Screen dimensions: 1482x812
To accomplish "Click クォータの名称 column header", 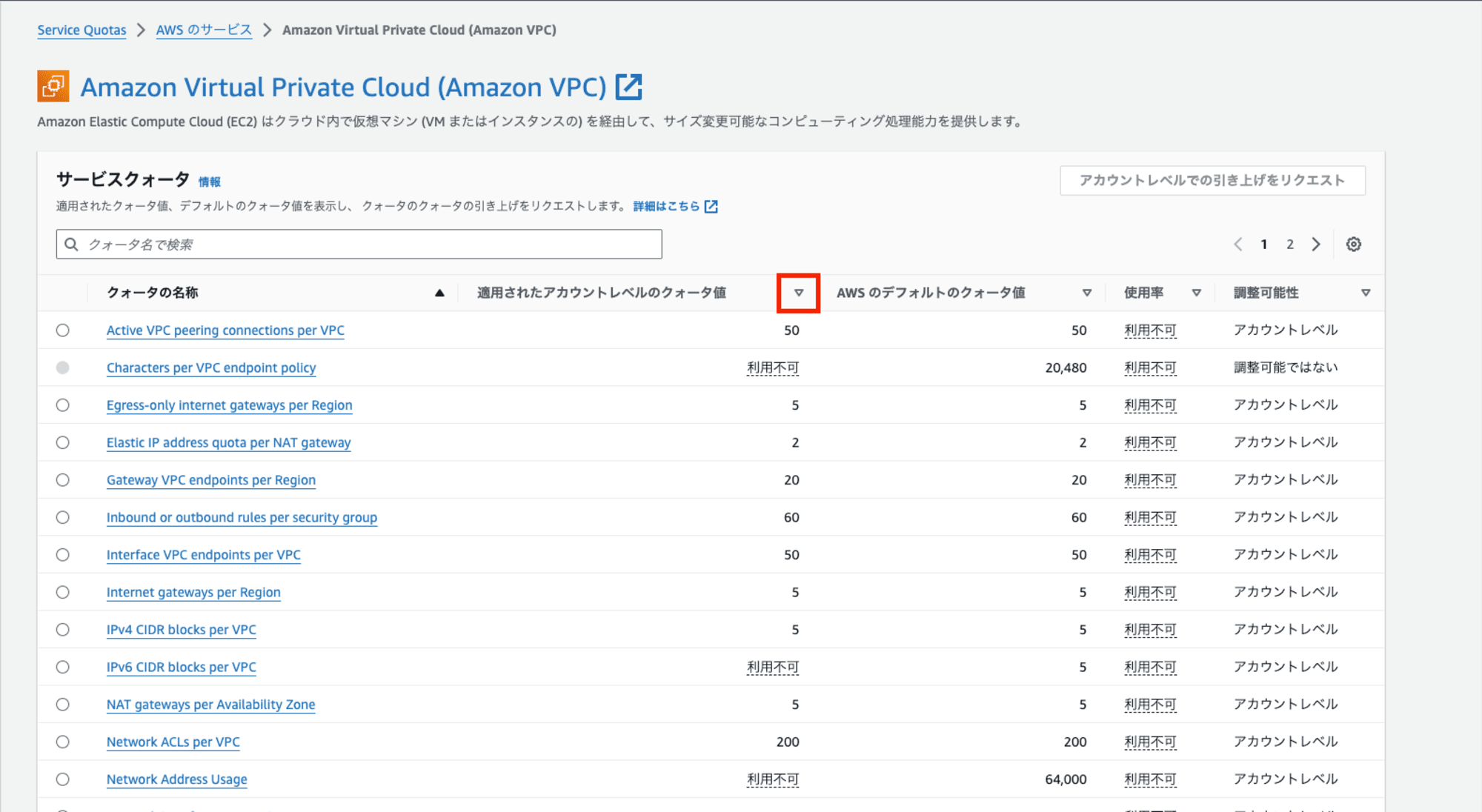I will click(153, 293).
